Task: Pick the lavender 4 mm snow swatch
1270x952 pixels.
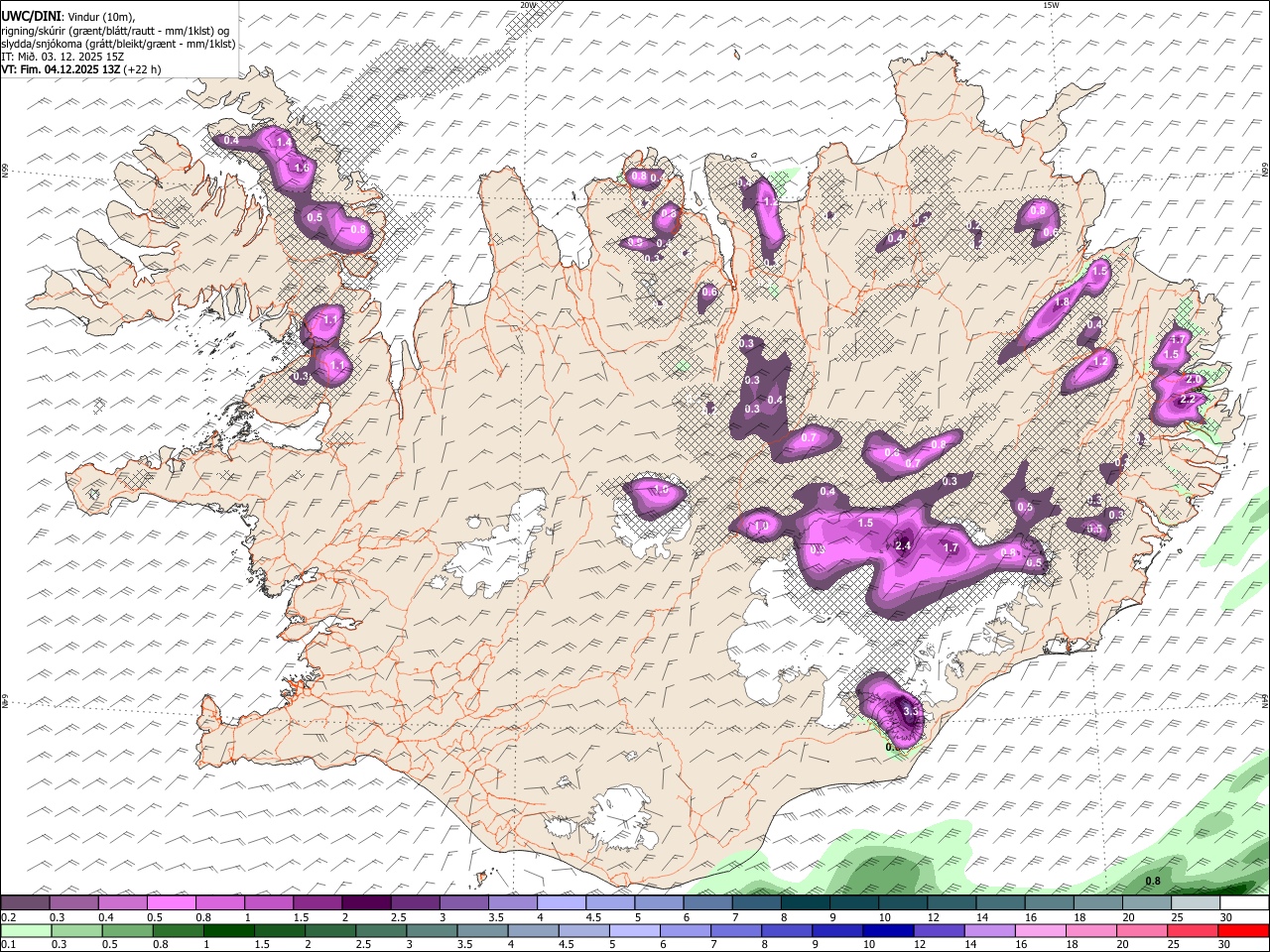Action: [562, 902]
